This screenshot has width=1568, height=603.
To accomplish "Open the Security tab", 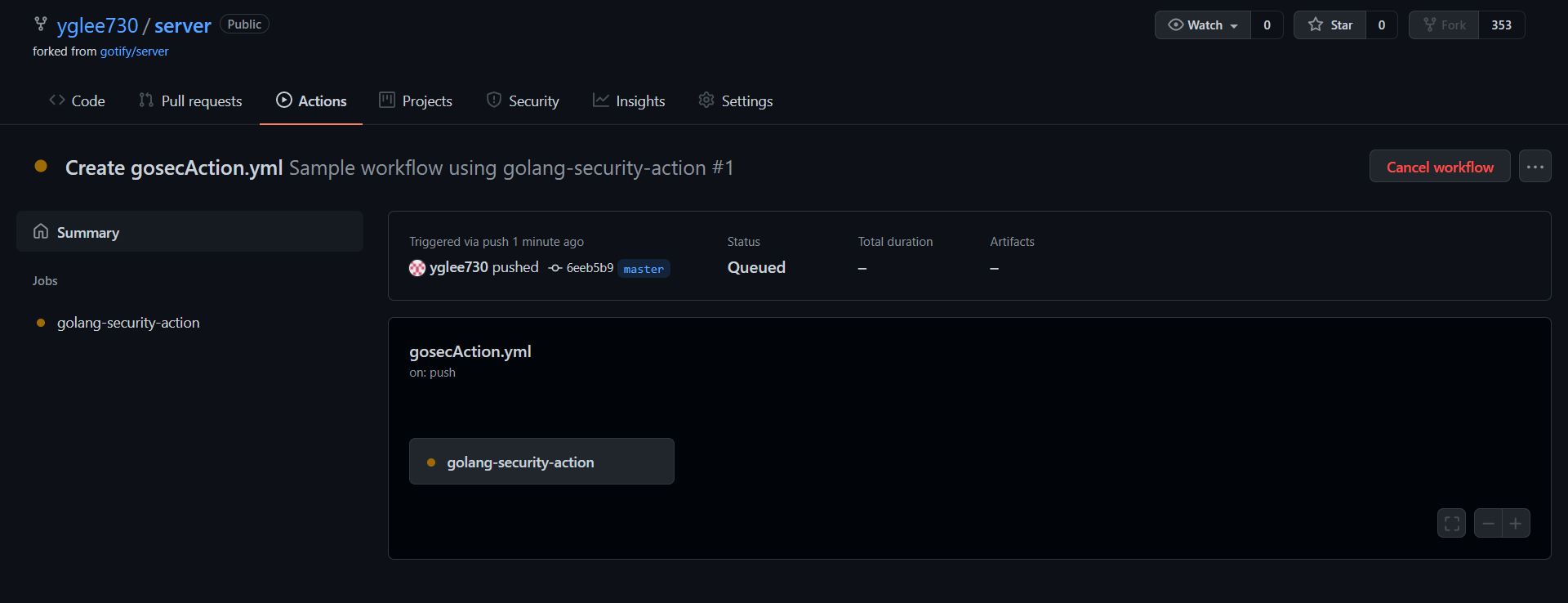I will pos(523,100).
